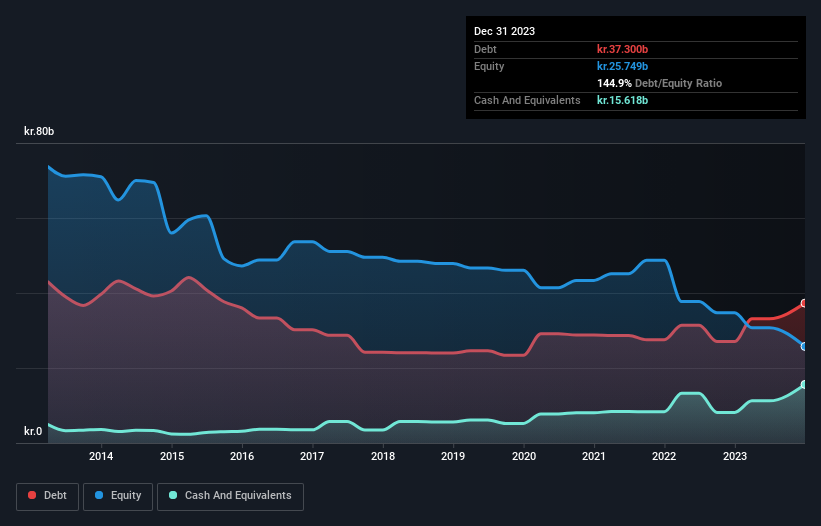Click the Equity label in tooltip
The image size is (821, 526).
489,66
